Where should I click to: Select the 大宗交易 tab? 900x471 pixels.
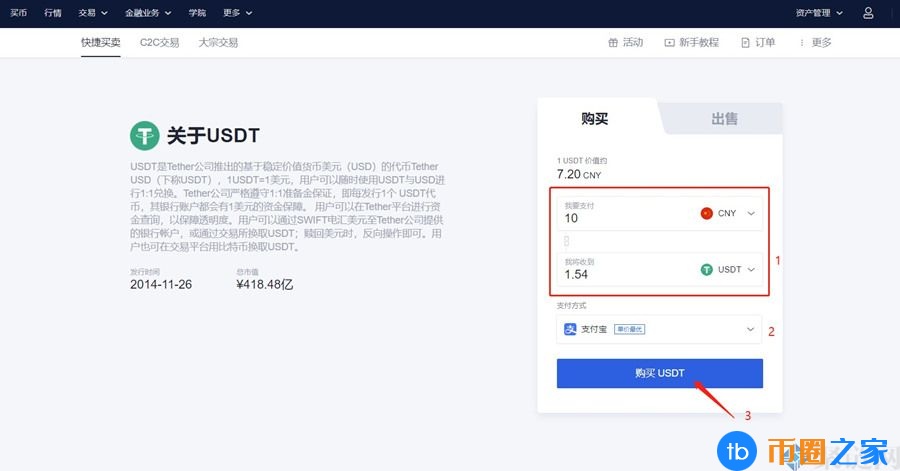pos(218,43)
